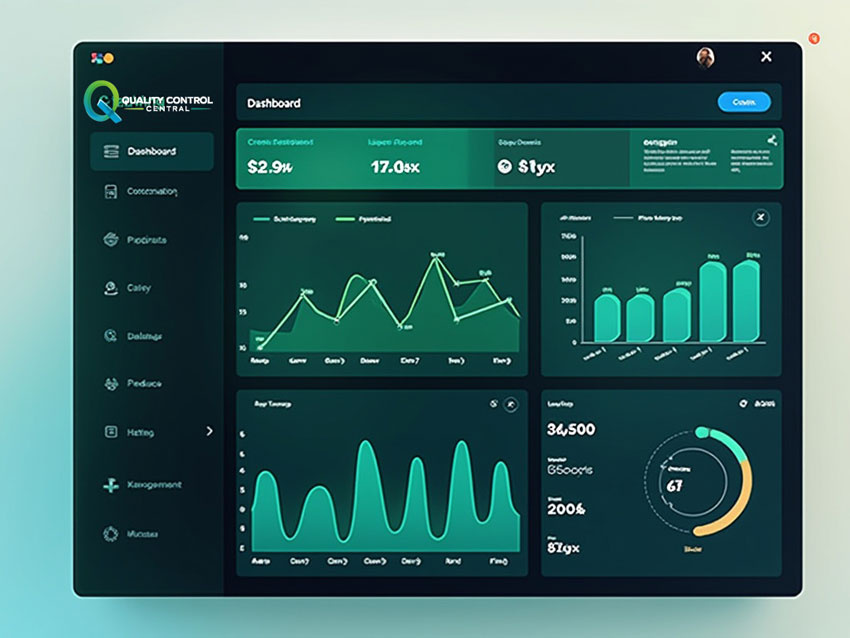This screenshot has height=638, width=850.
Task: Click the share icon in the green stats banner
Action: point(772,141)
